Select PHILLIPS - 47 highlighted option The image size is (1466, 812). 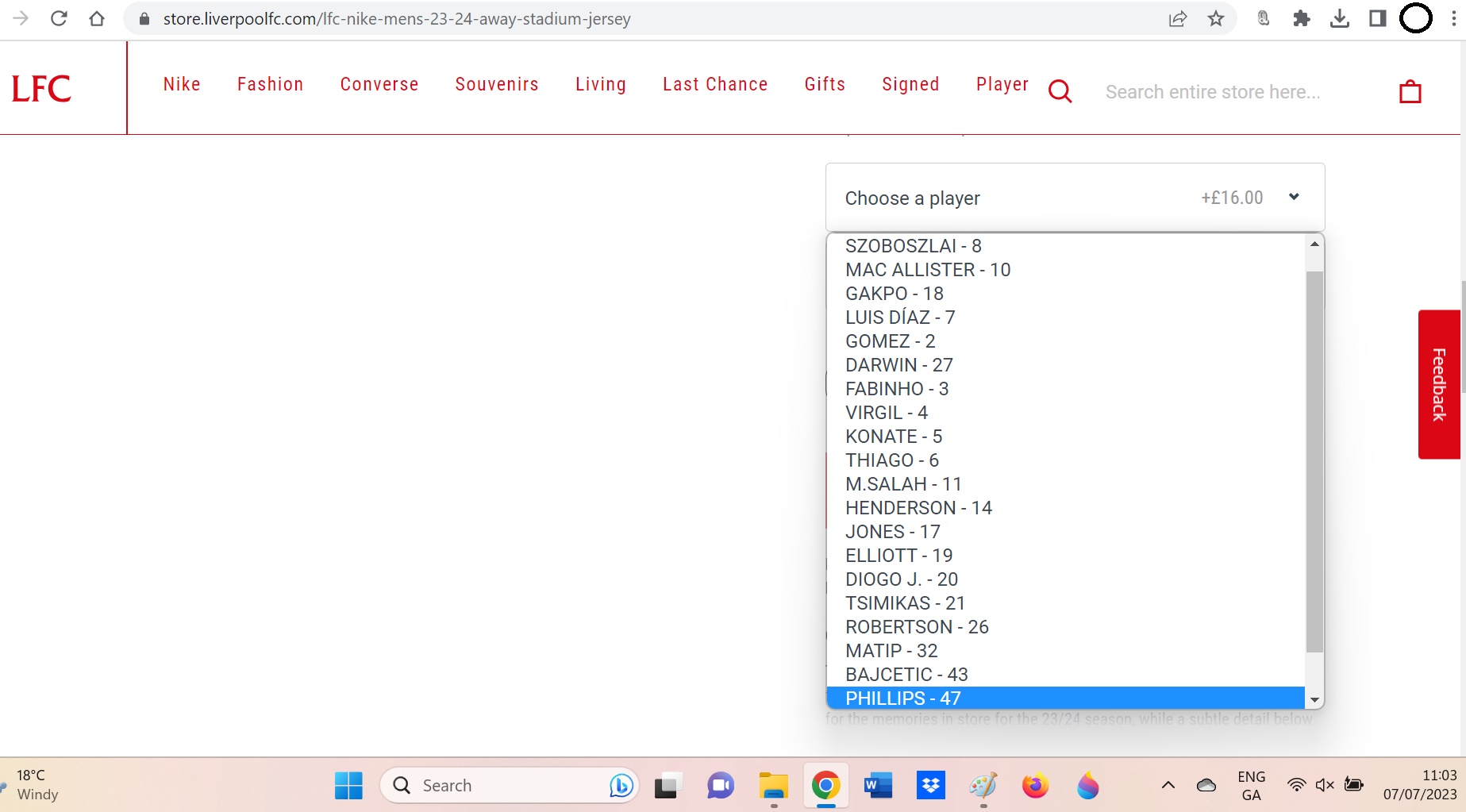click(x=1066, y=698)
